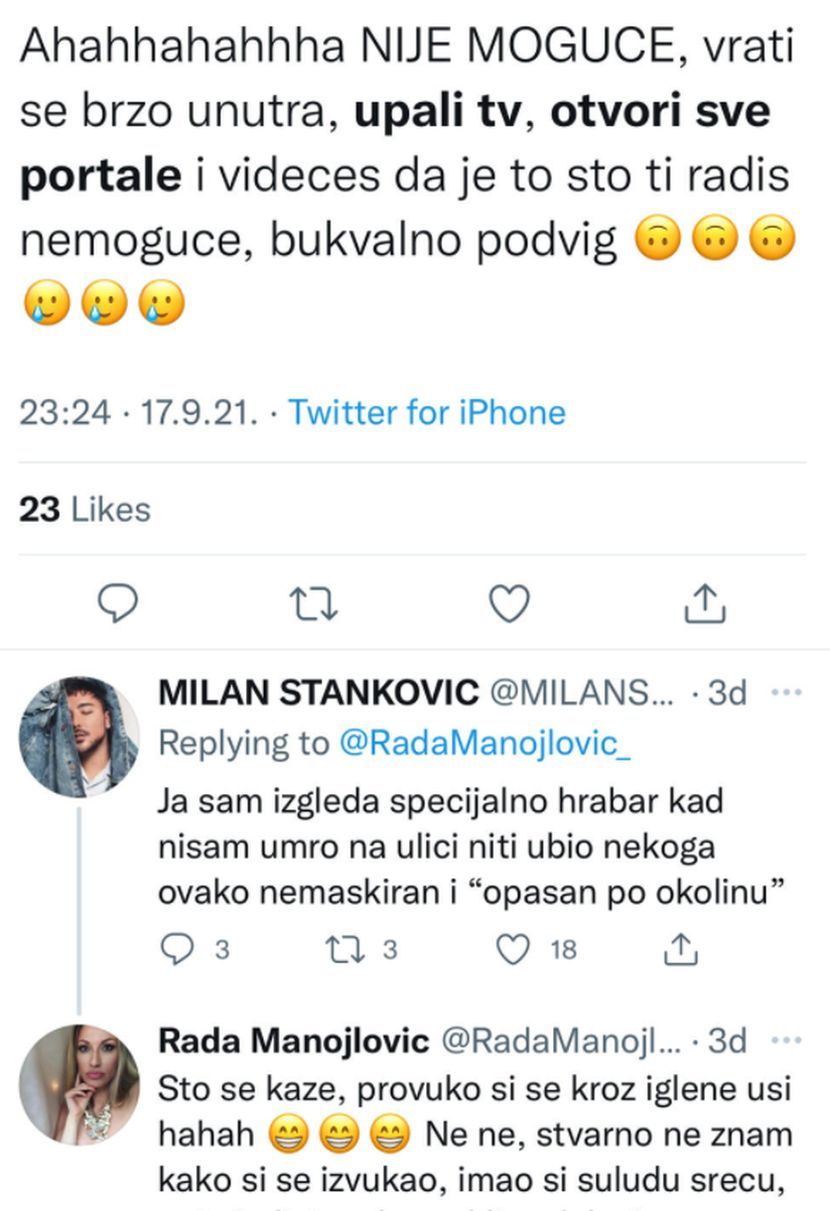Like Milan Stankovic's reply
This screenshot has height=1211, width=830.
[513, 949]
